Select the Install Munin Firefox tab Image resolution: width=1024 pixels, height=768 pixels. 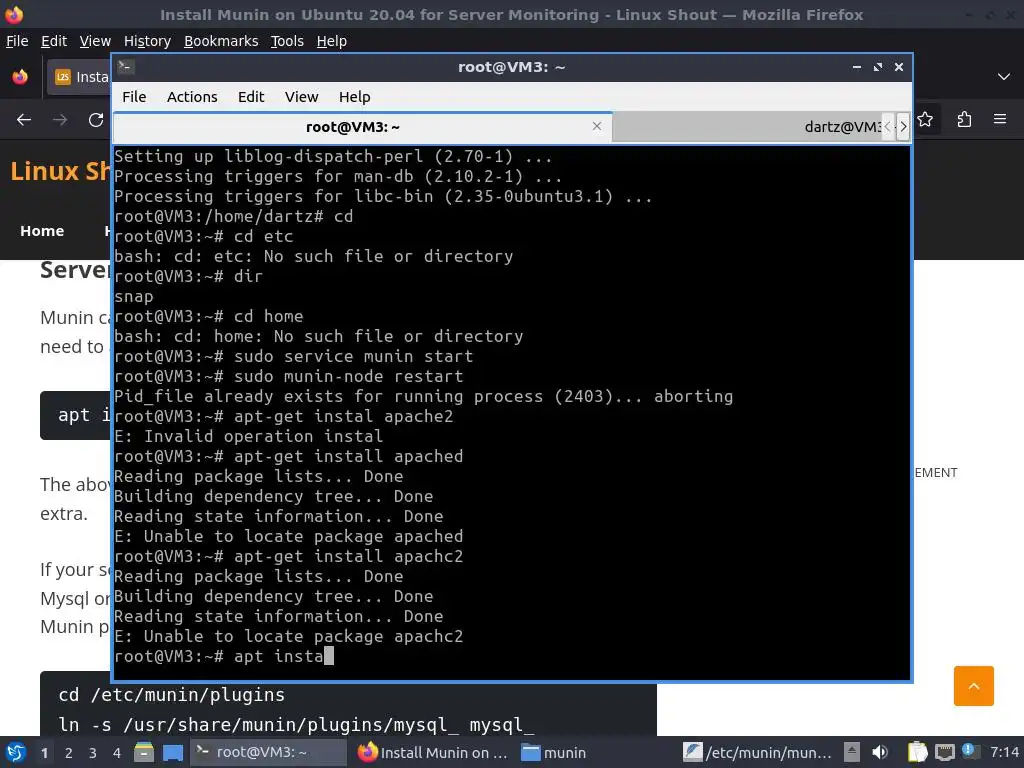80,77
